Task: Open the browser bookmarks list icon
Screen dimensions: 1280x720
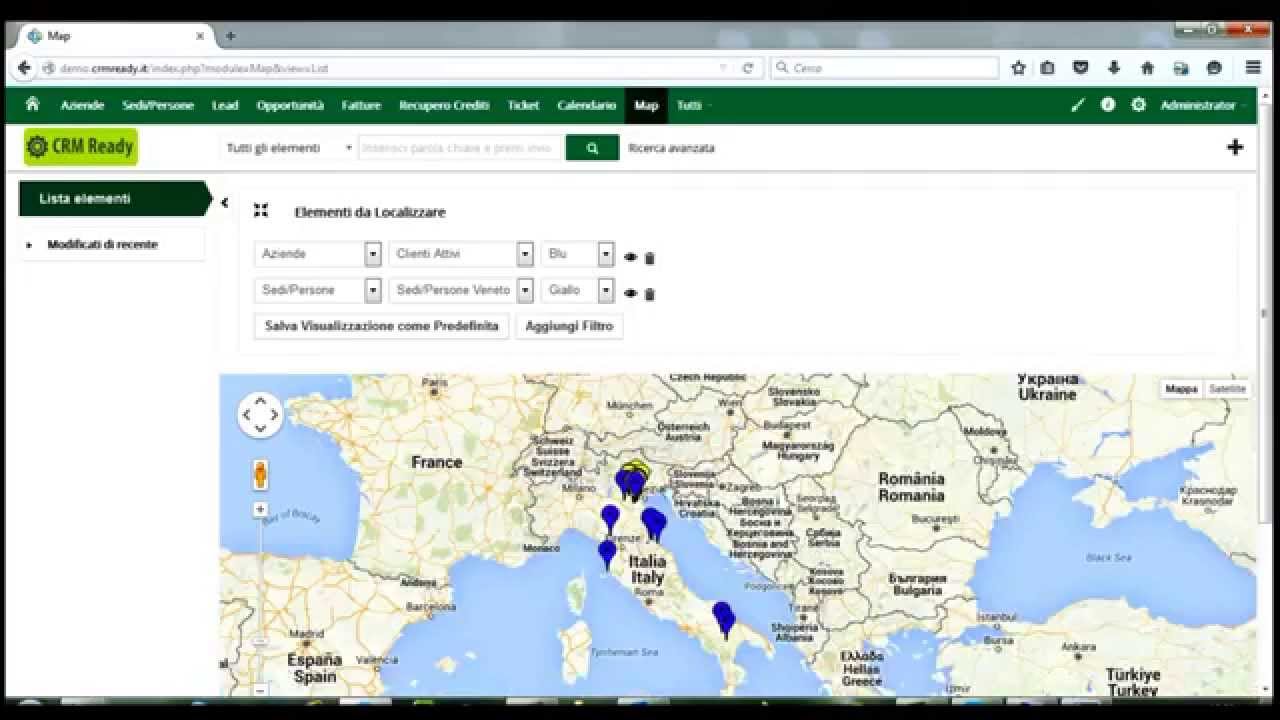Action: 1047,68
